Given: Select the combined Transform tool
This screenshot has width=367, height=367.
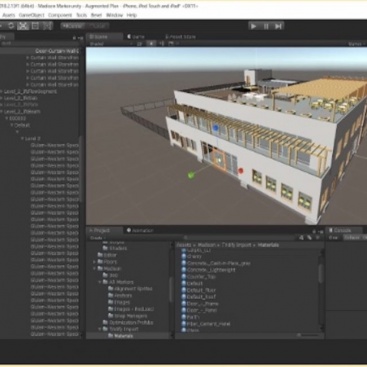Looking at the screenshot, I should point(47,26).
